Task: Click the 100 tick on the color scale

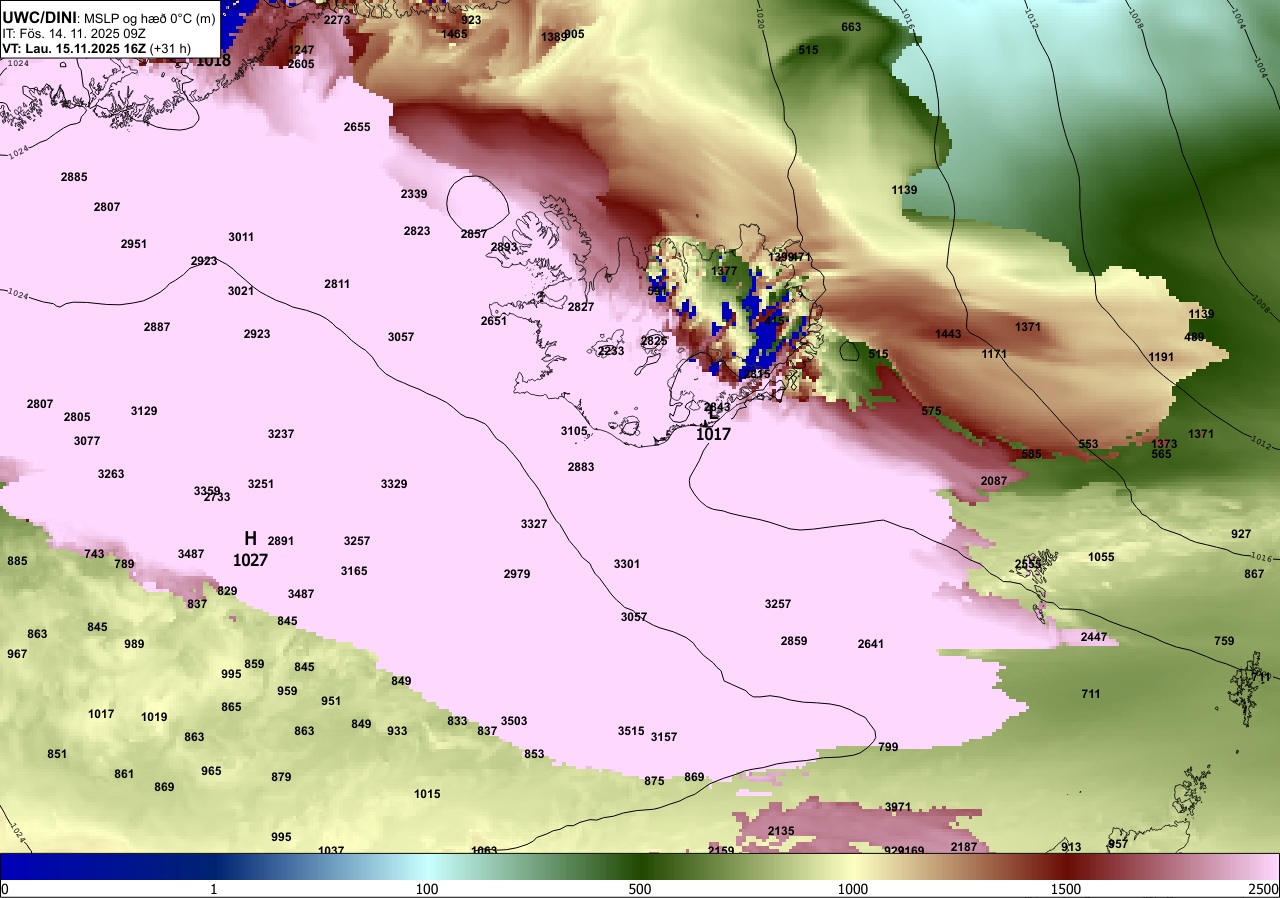Action: click(427, 889)
